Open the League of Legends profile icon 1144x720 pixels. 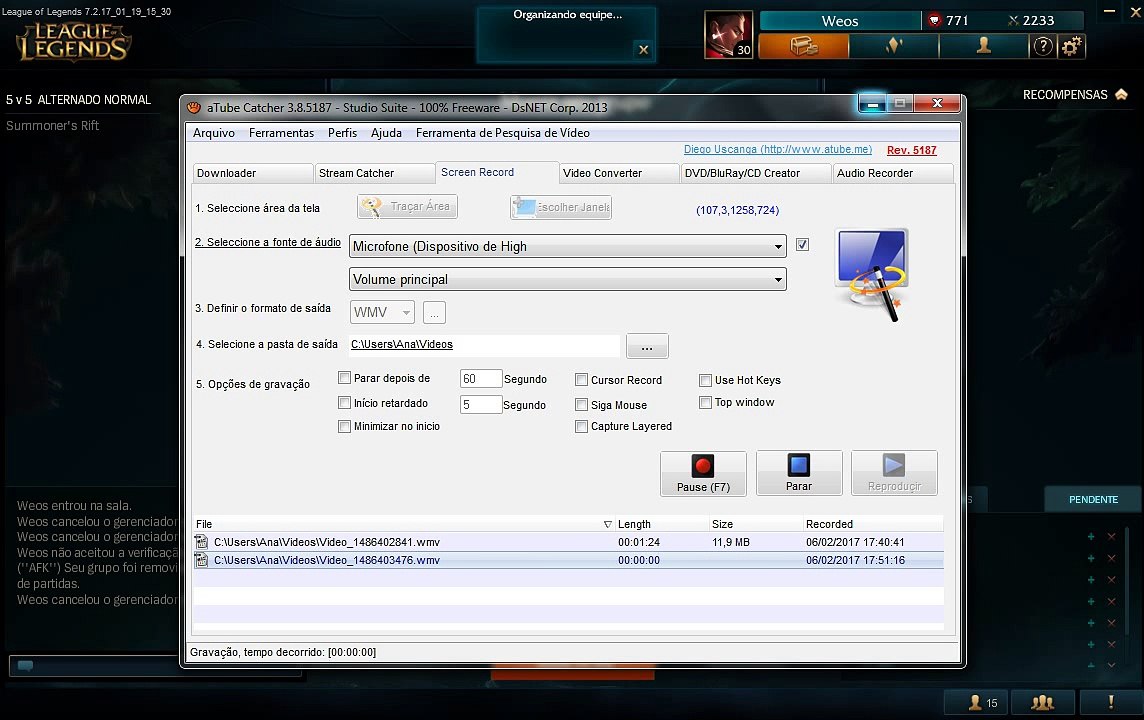(x=983, y=47)
